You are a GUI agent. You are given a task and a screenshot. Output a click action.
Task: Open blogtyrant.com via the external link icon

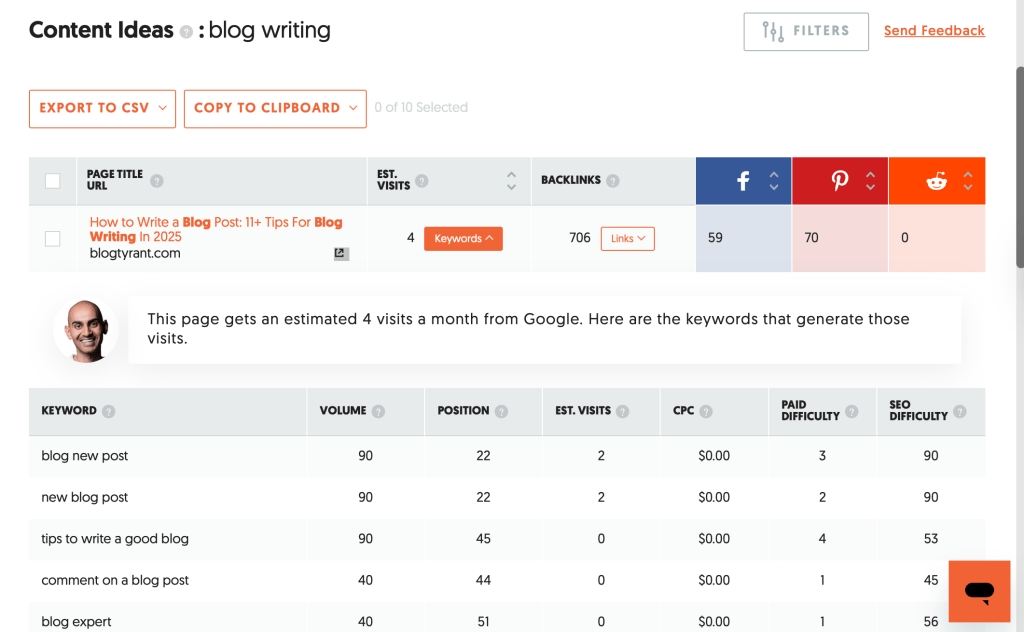(x=340, y=254)
